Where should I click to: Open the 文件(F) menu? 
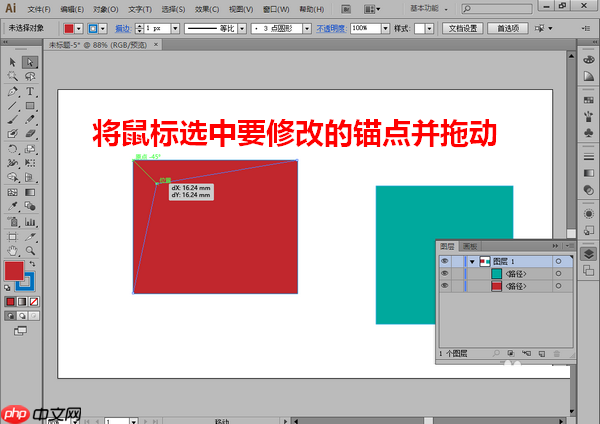[39, 9]
